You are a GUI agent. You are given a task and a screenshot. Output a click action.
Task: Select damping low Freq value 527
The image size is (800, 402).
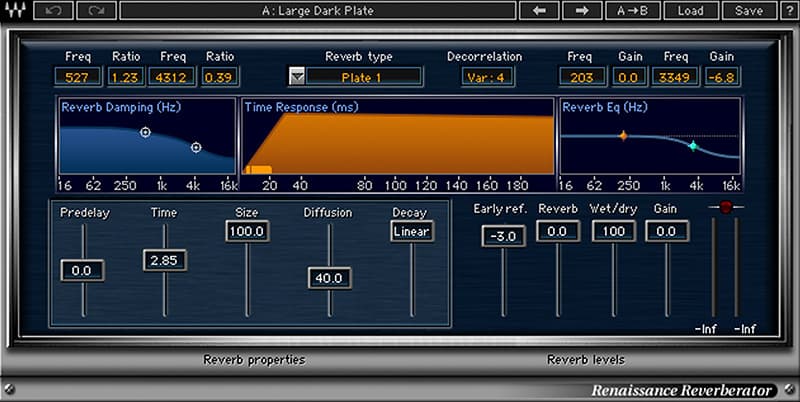pyautogui.click(x=77, y=77)
